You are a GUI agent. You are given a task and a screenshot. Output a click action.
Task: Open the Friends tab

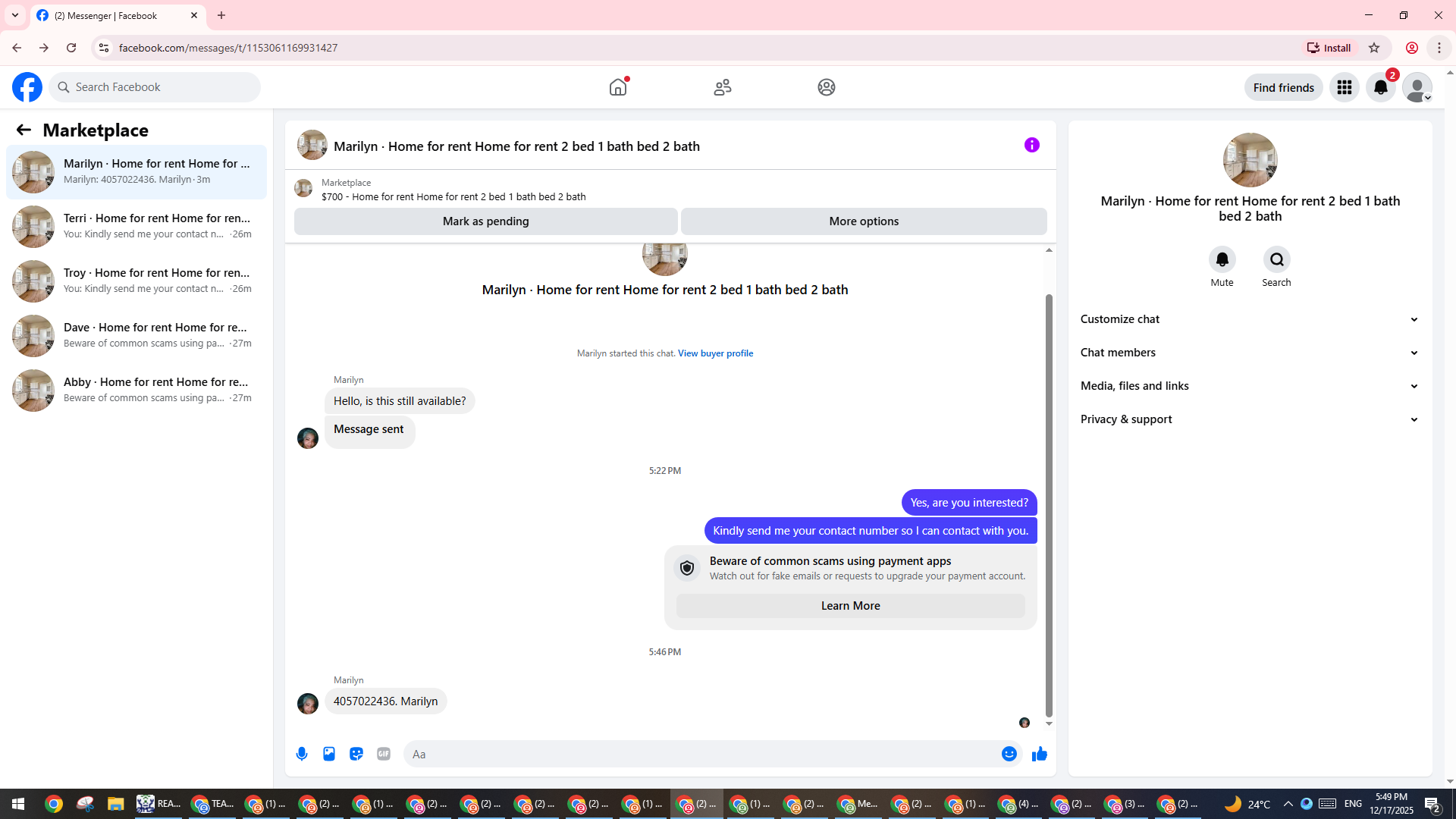point(722,87)
